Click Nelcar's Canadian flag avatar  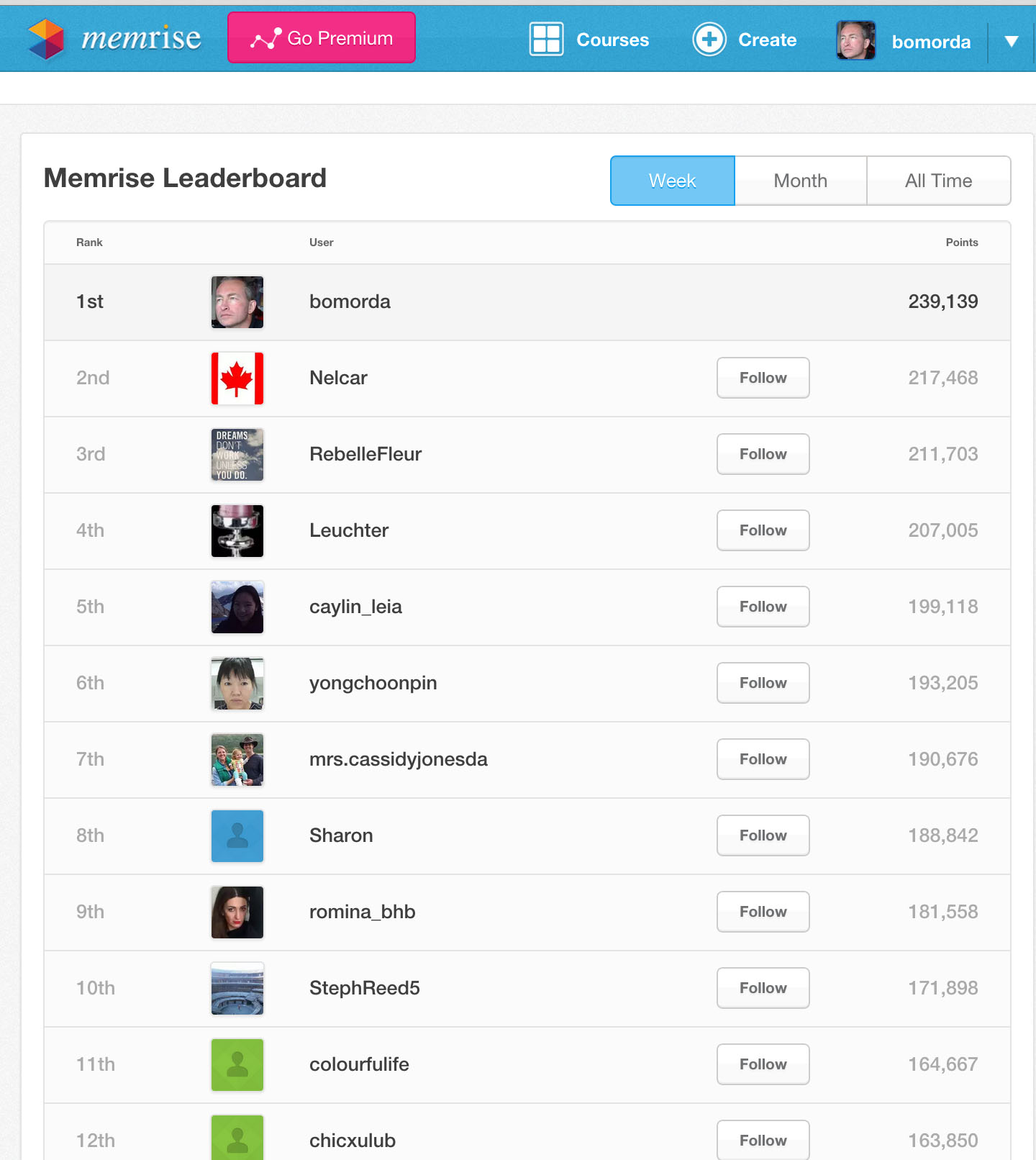tap(237, 379)
